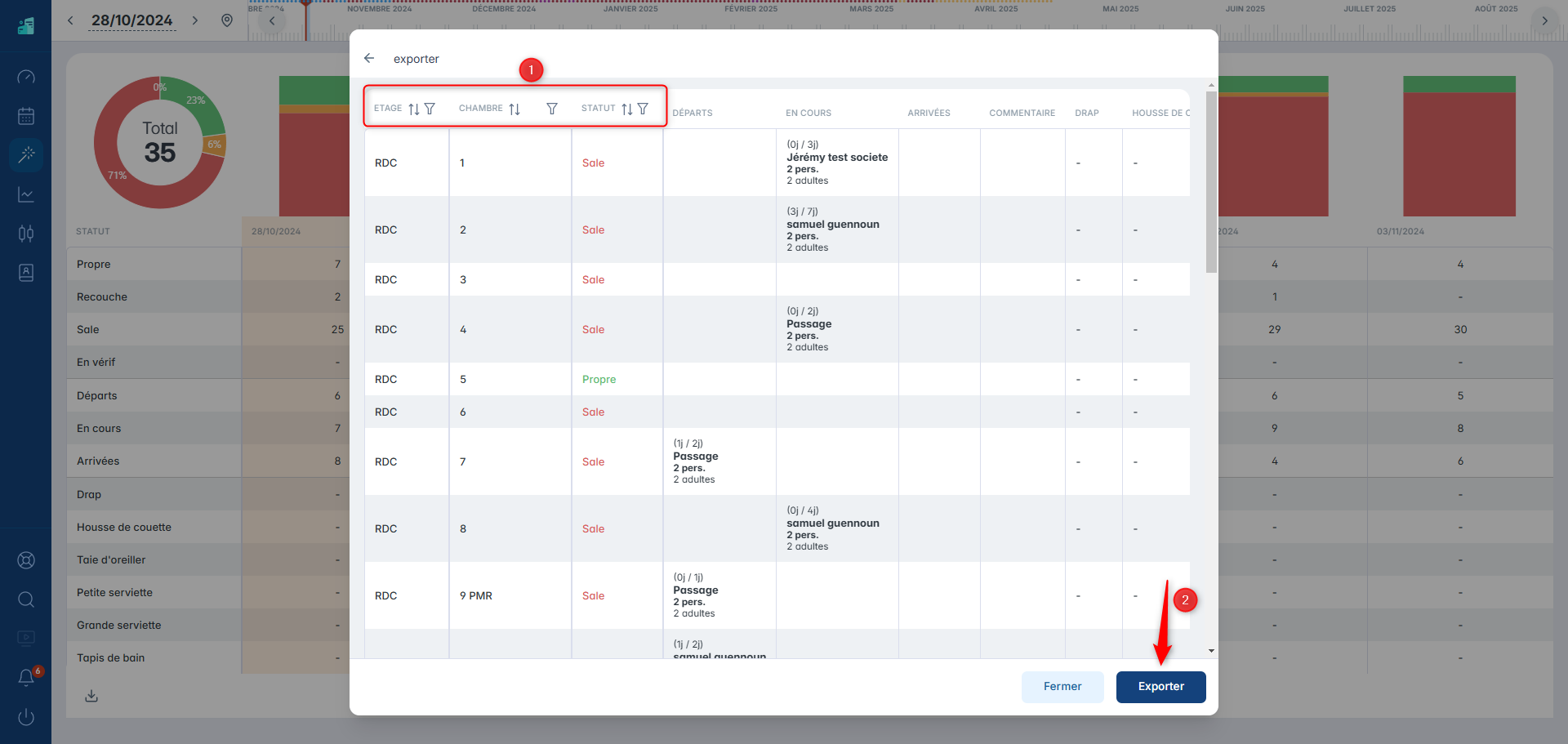Screen dimensions: 1568x744
Task: Go to next date arrow
Action: pyautogui.click(x=195, y=20)
